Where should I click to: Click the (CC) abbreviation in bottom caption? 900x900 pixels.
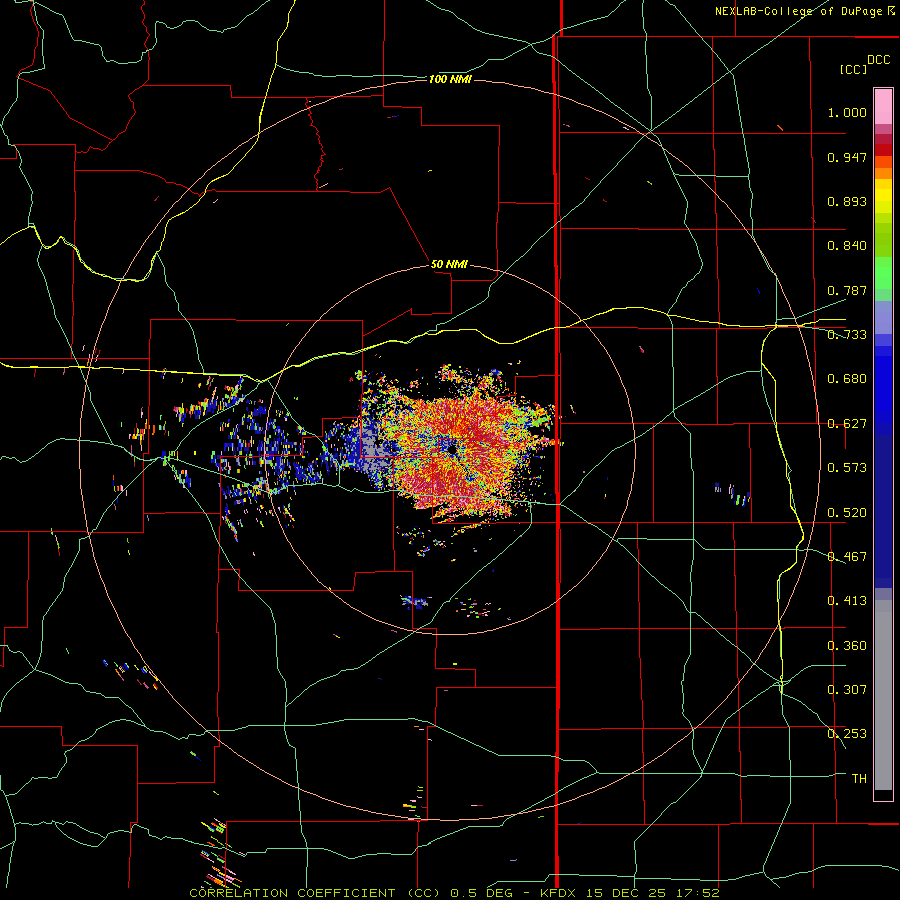click(423, 893)
